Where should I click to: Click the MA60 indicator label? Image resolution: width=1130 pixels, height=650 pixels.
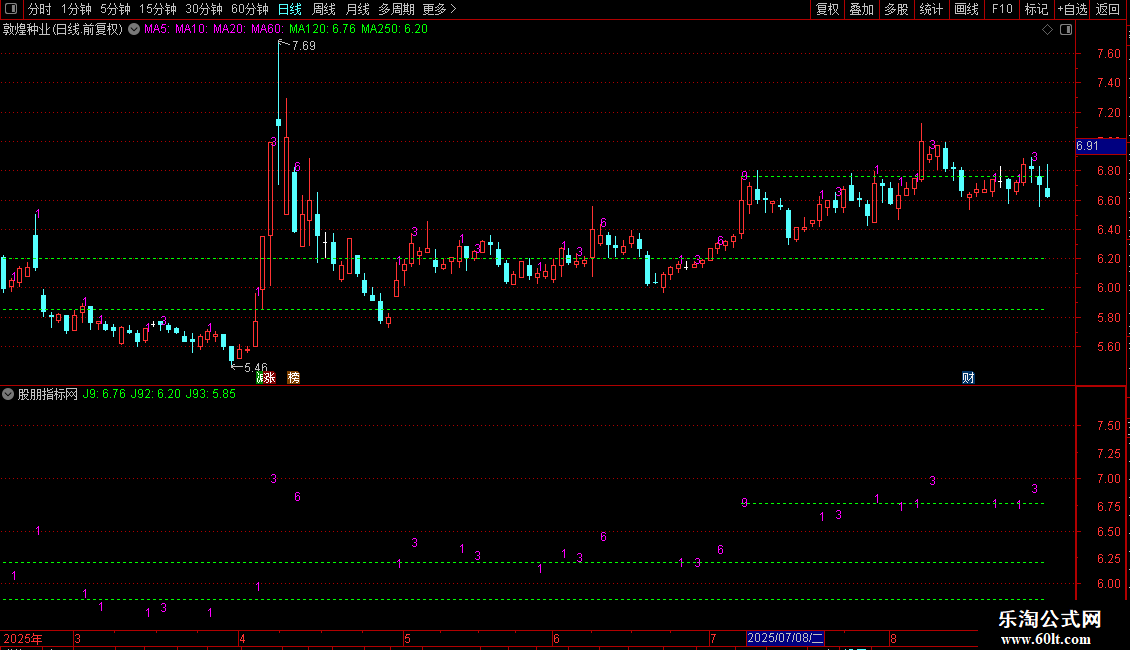[x=267, y=29]
